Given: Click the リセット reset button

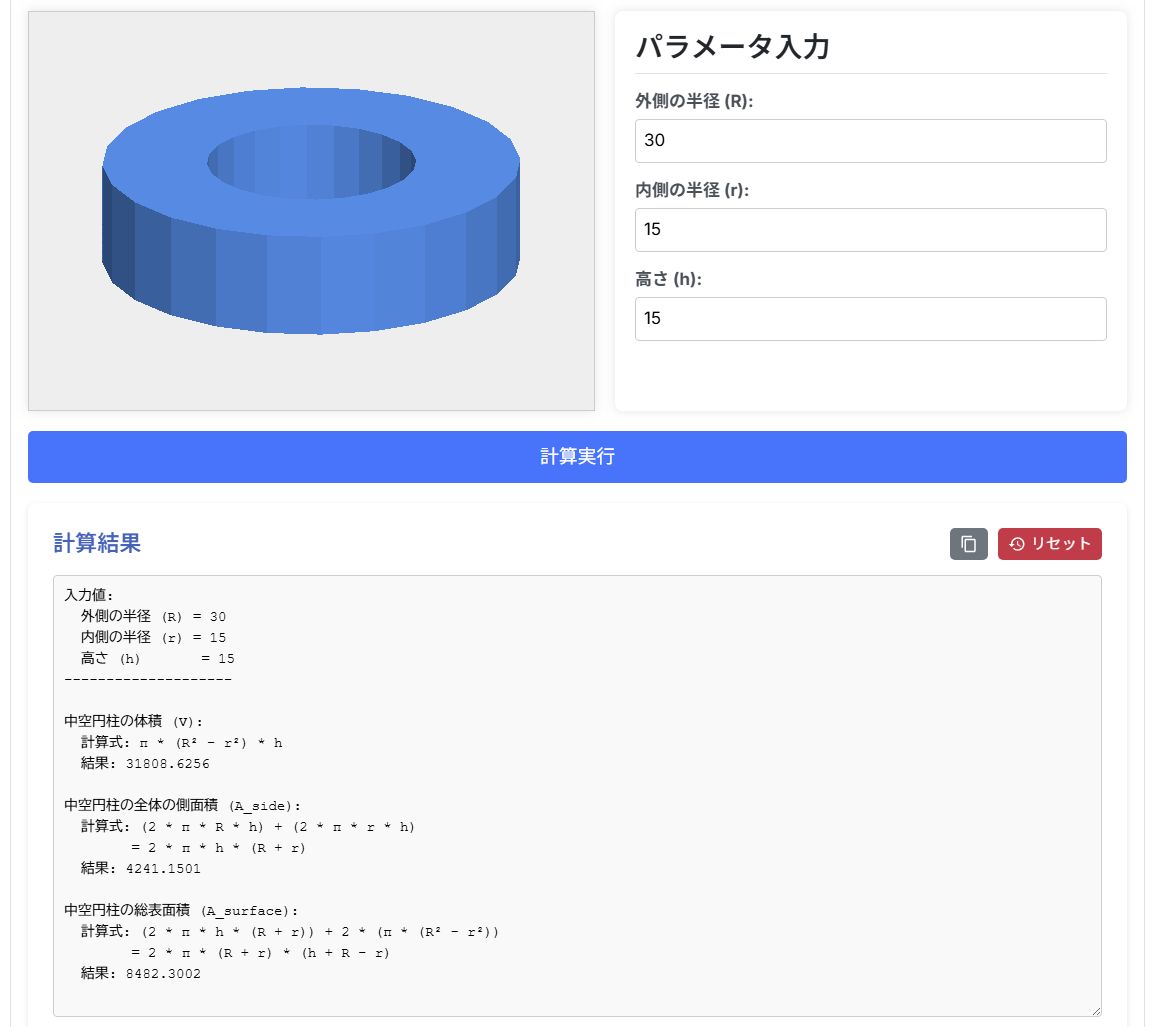Looking at the screenshot, I should point(1049,544).
